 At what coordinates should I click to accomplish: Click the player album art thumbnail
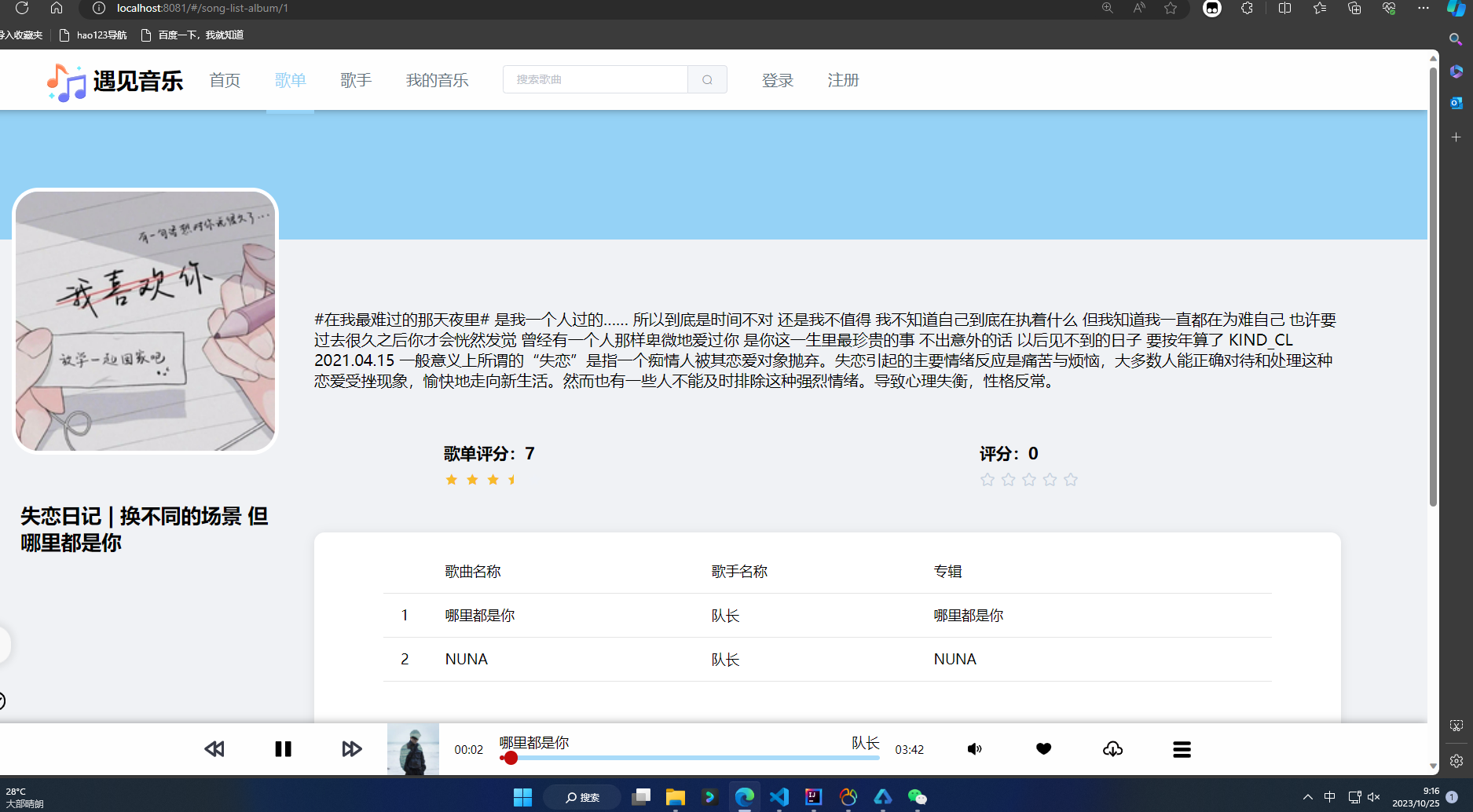413,749
